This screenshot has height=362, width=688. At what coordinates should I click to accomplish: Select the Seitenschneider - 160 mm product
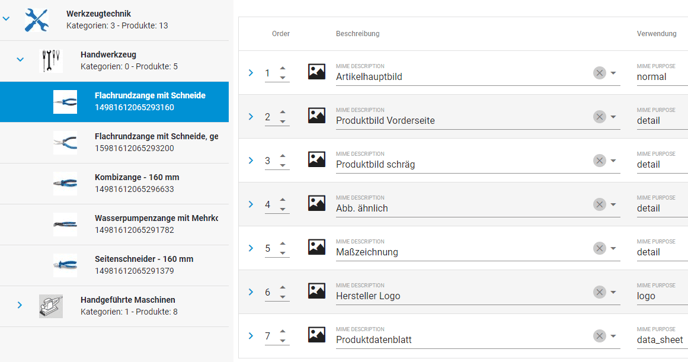point(114,265)
